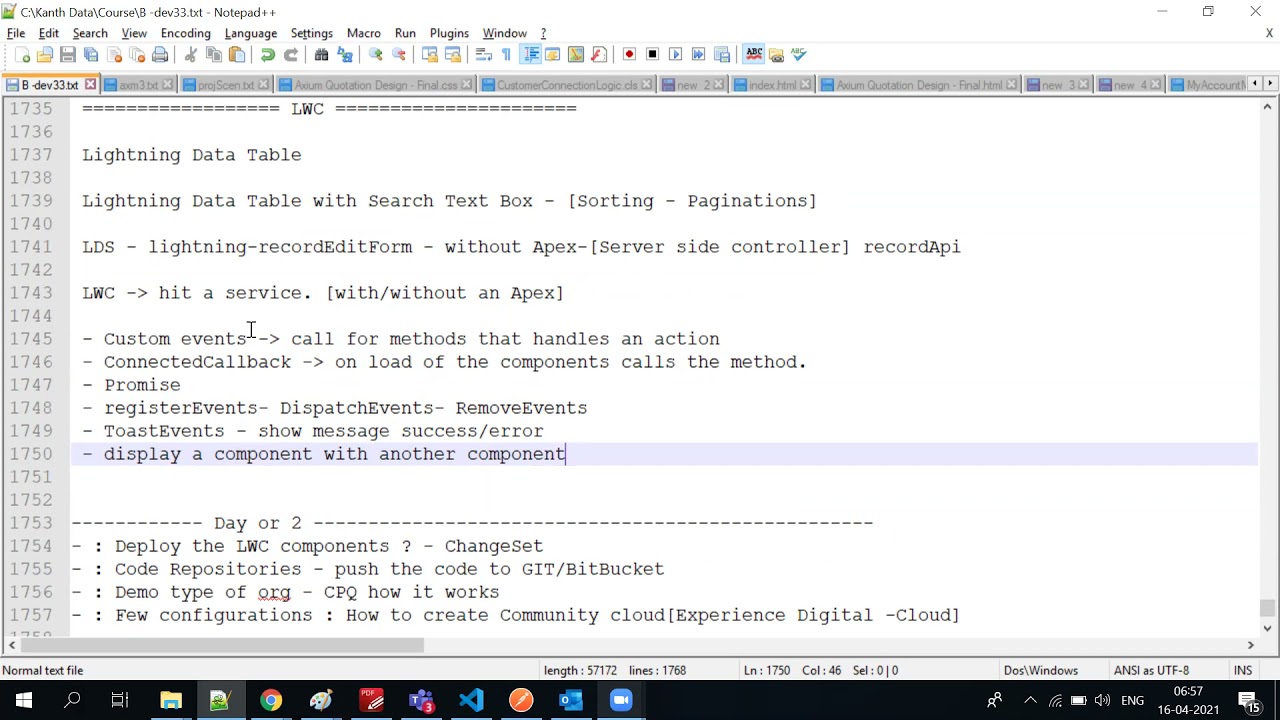Screen dimensions: 1280x720
Task: Click the Save recorded macro icon
Action: 721,55
